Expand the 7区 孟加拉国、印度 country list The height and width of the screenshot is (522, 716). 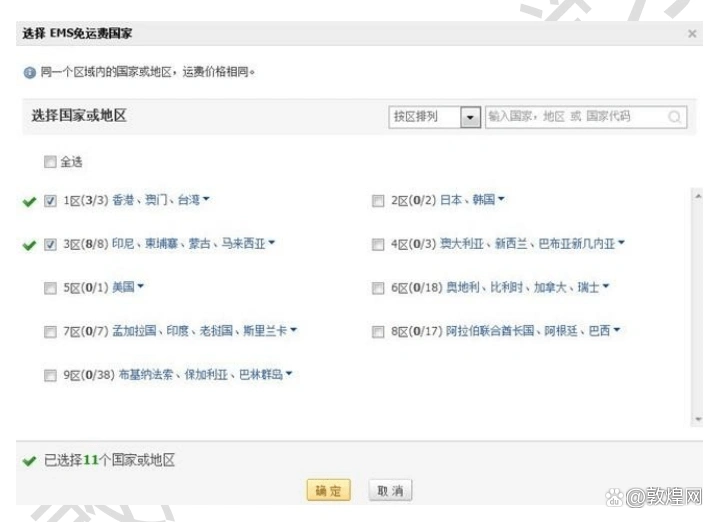(294, 330)
